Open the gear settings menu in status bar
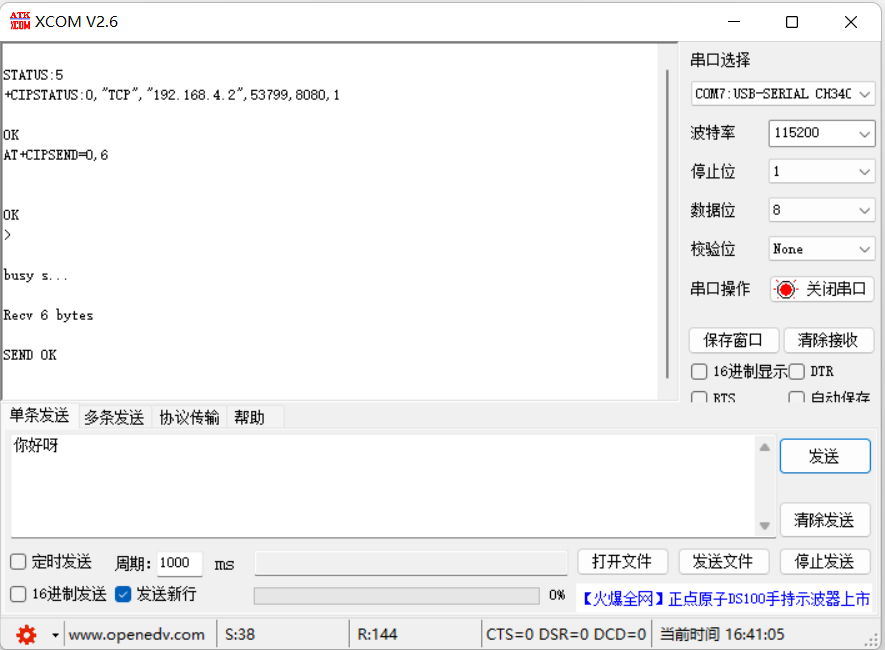 [27, 634]
